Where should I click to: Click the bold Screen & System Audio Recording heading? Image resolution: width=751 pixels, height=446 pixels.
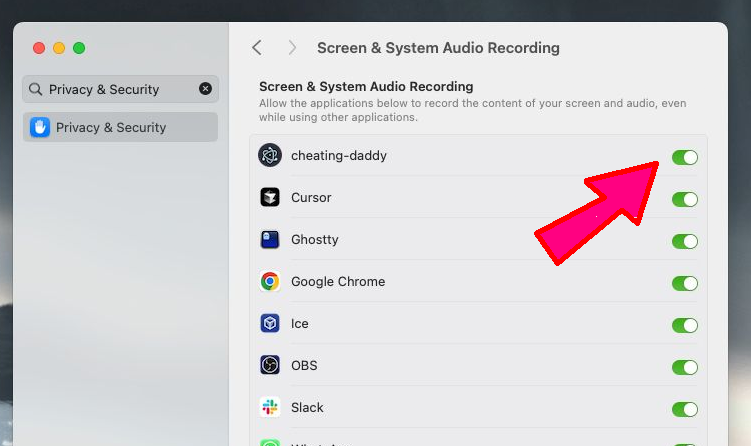366,87
